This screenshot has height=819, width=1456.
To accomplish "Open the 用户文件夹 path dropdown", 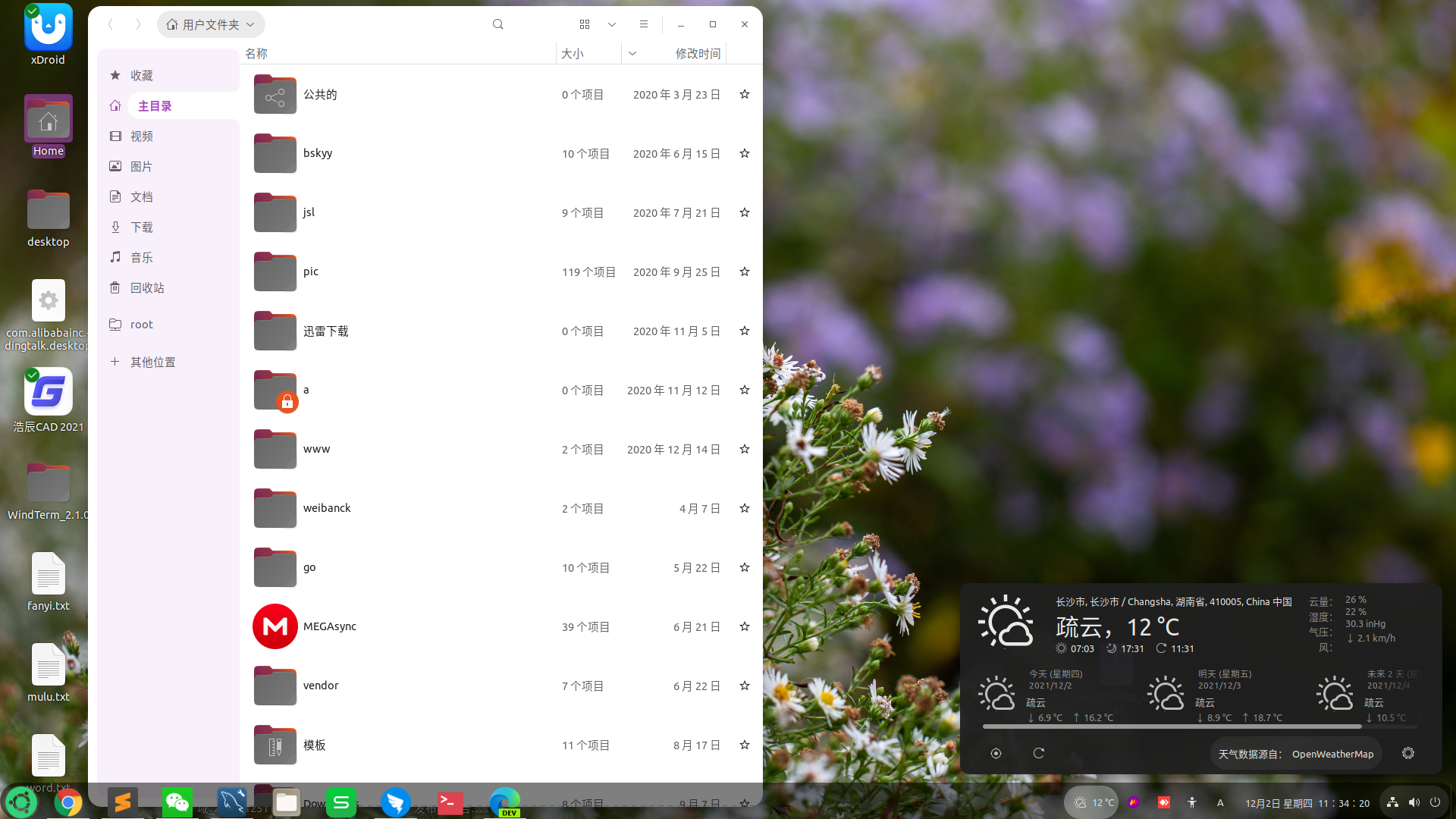I will tap(211, 24).
